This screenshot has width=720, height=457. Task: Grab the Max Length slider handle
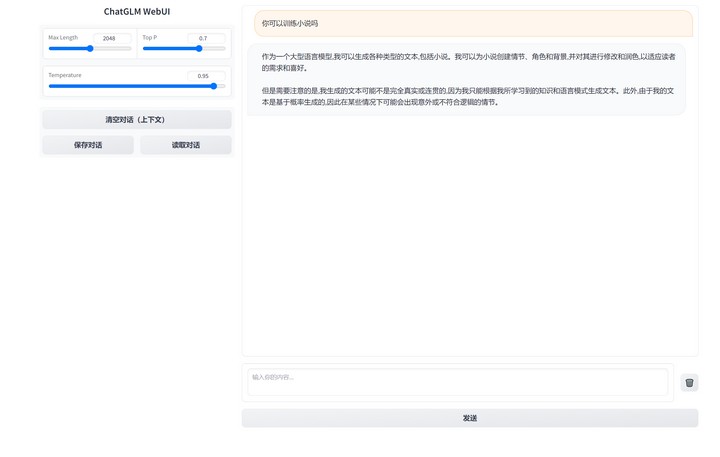90,48
